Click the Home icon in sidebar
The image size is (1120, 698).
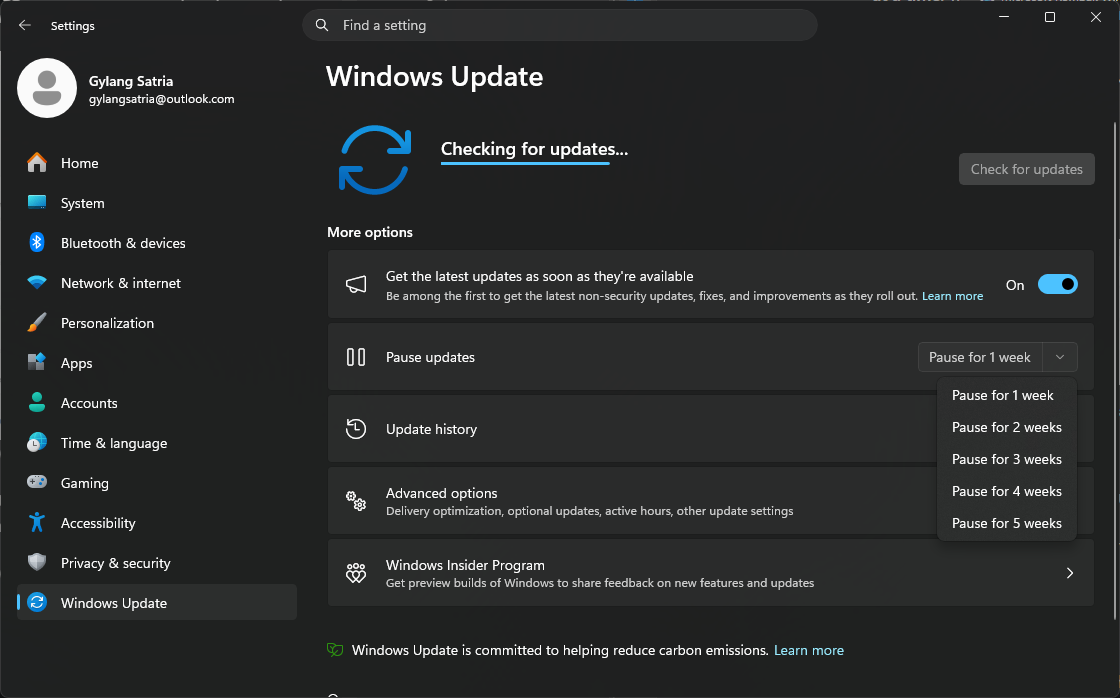(x=37, y=163)
